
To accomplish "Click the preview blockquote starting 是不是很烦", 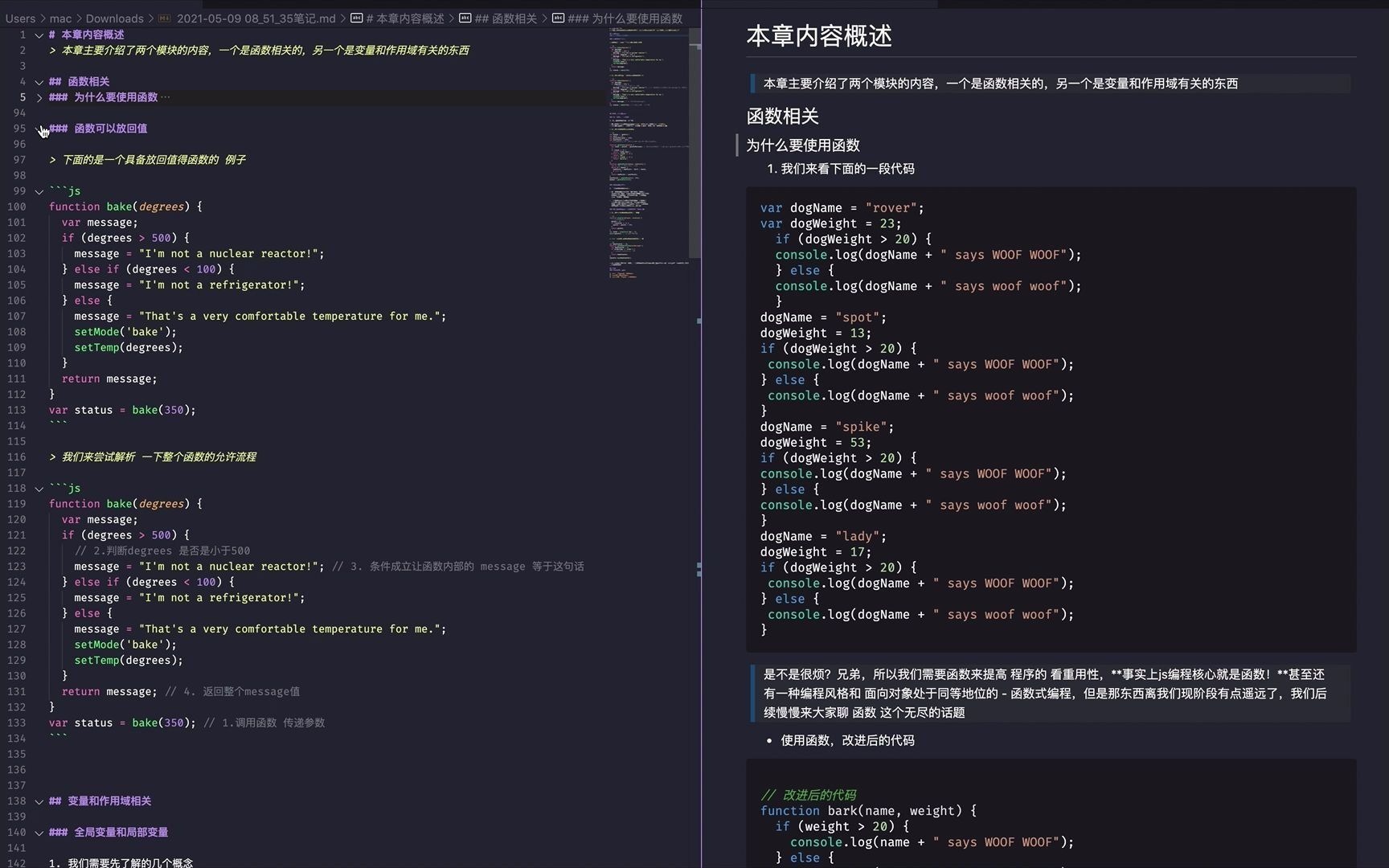I will [x=1050, y=694].
